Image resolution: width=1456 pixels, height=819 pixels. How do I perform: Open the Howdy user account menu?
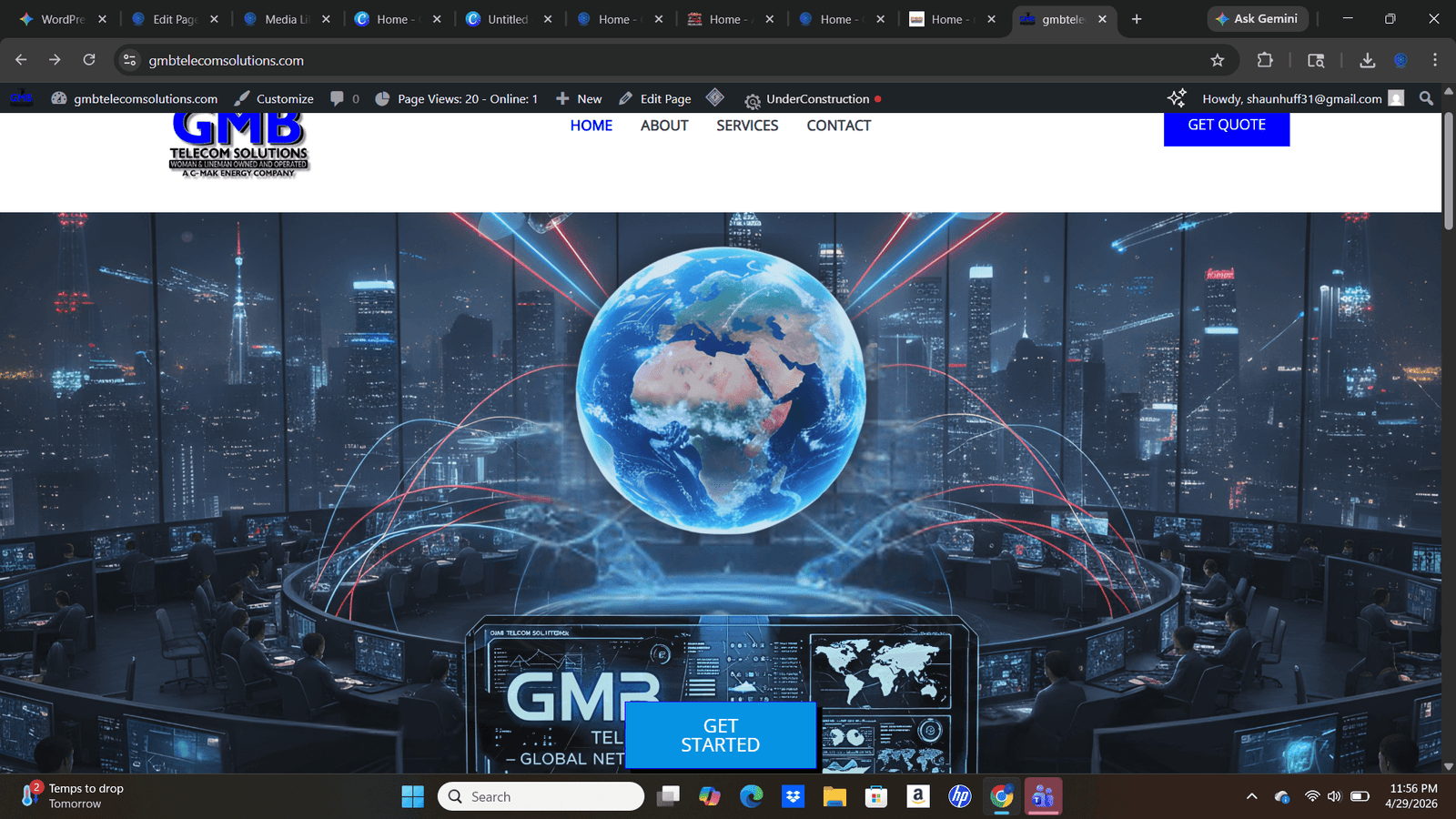pos(1301,98)
